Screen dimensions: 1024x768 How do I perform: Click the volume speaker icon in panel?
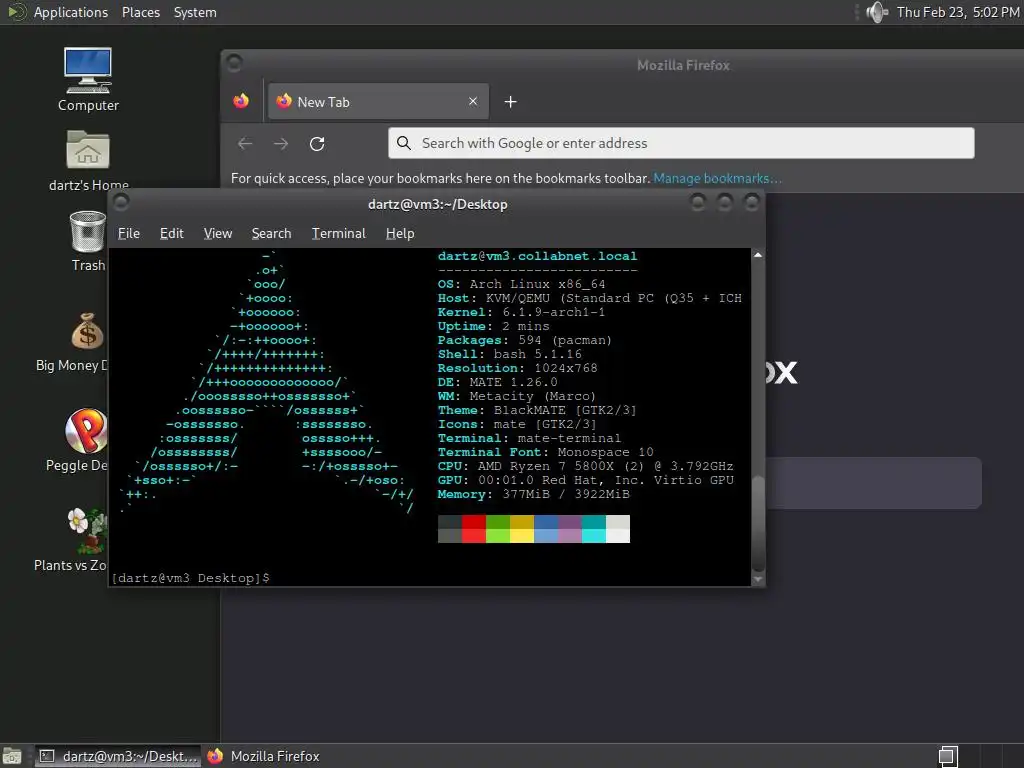coord(877,12)
